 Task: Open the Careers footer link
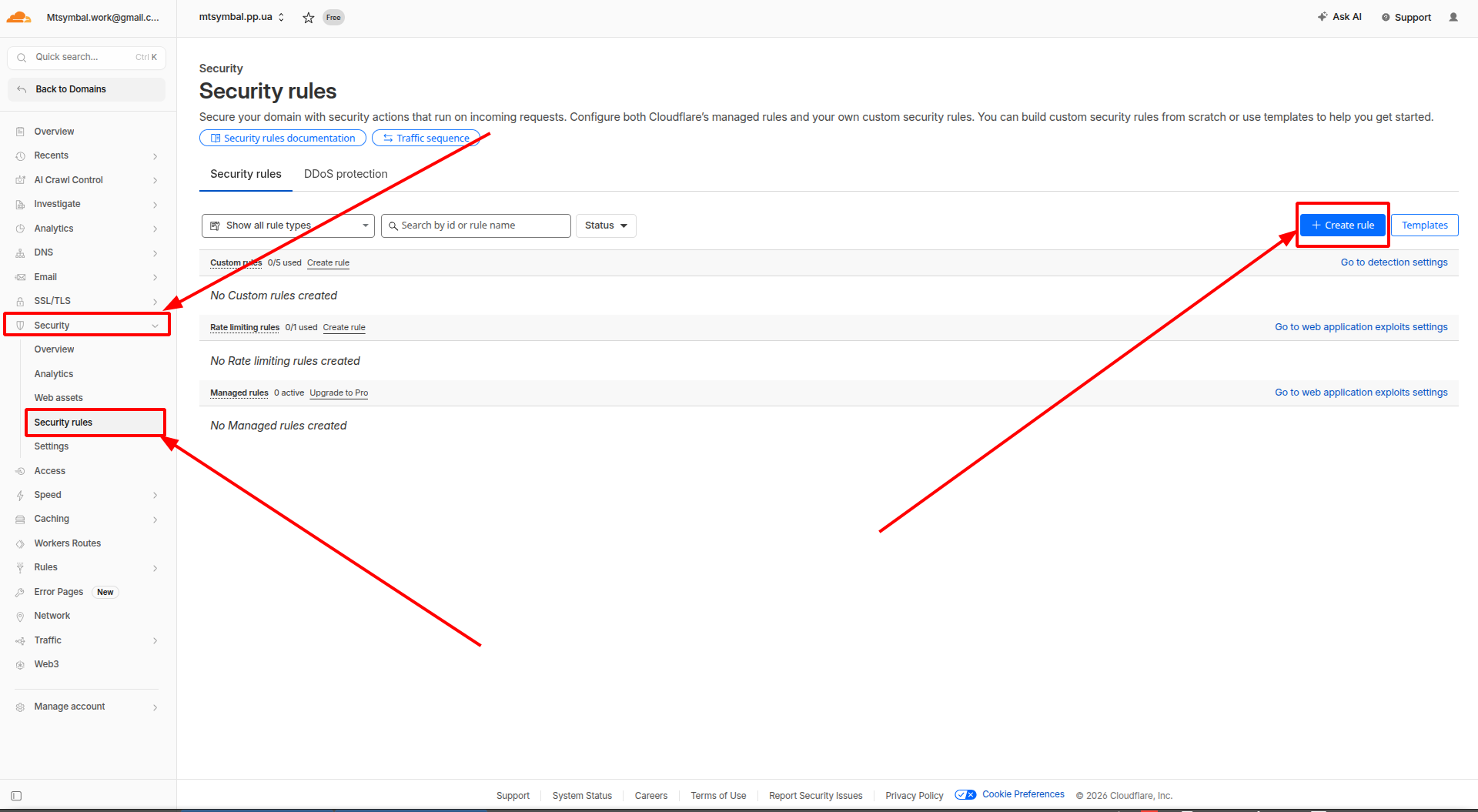pos(651,796)
